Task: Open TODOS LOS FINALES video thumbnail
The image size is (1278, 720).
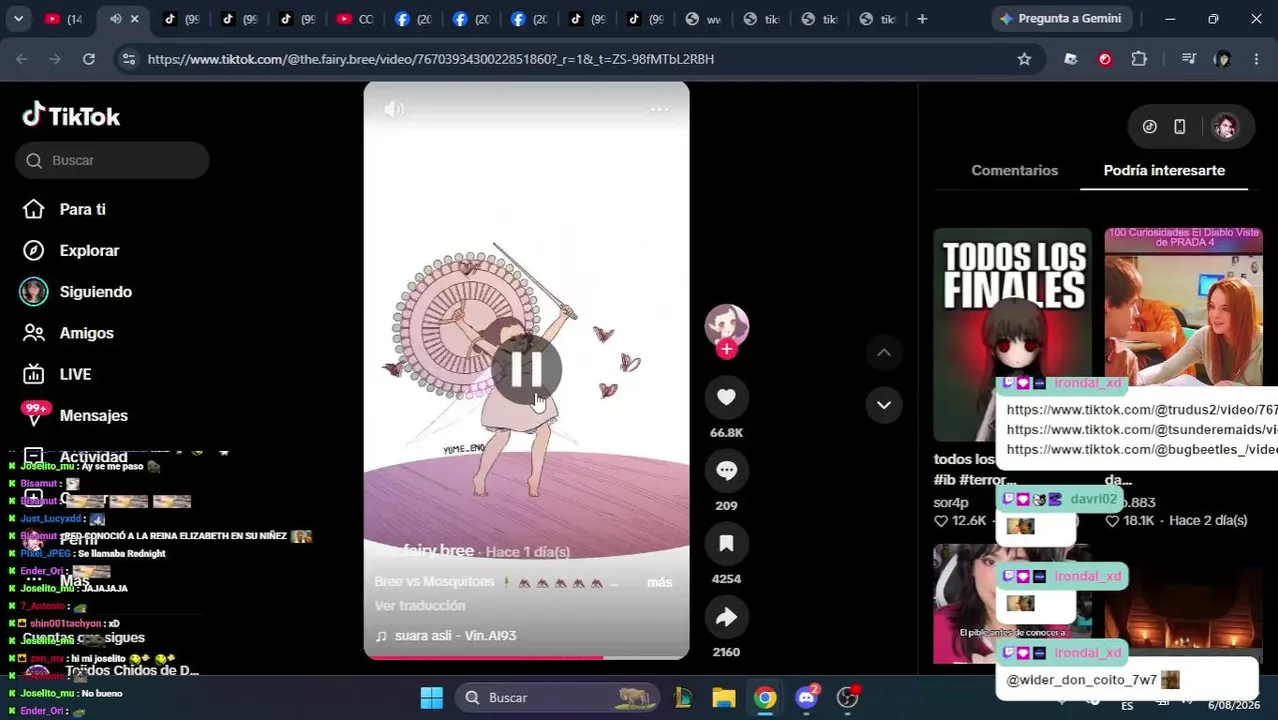Action: coord(1012,334)
